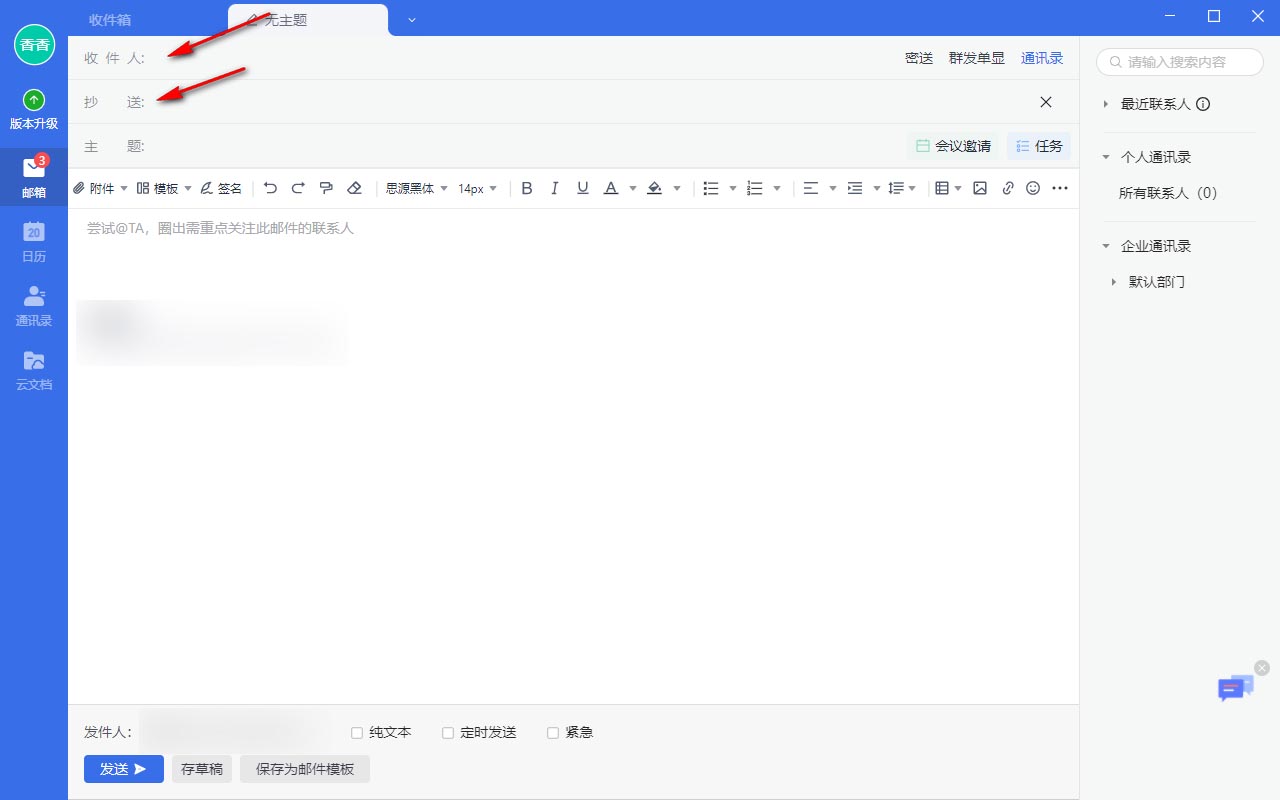
Task: Expand 默认部门 department
Action: 1114,282
